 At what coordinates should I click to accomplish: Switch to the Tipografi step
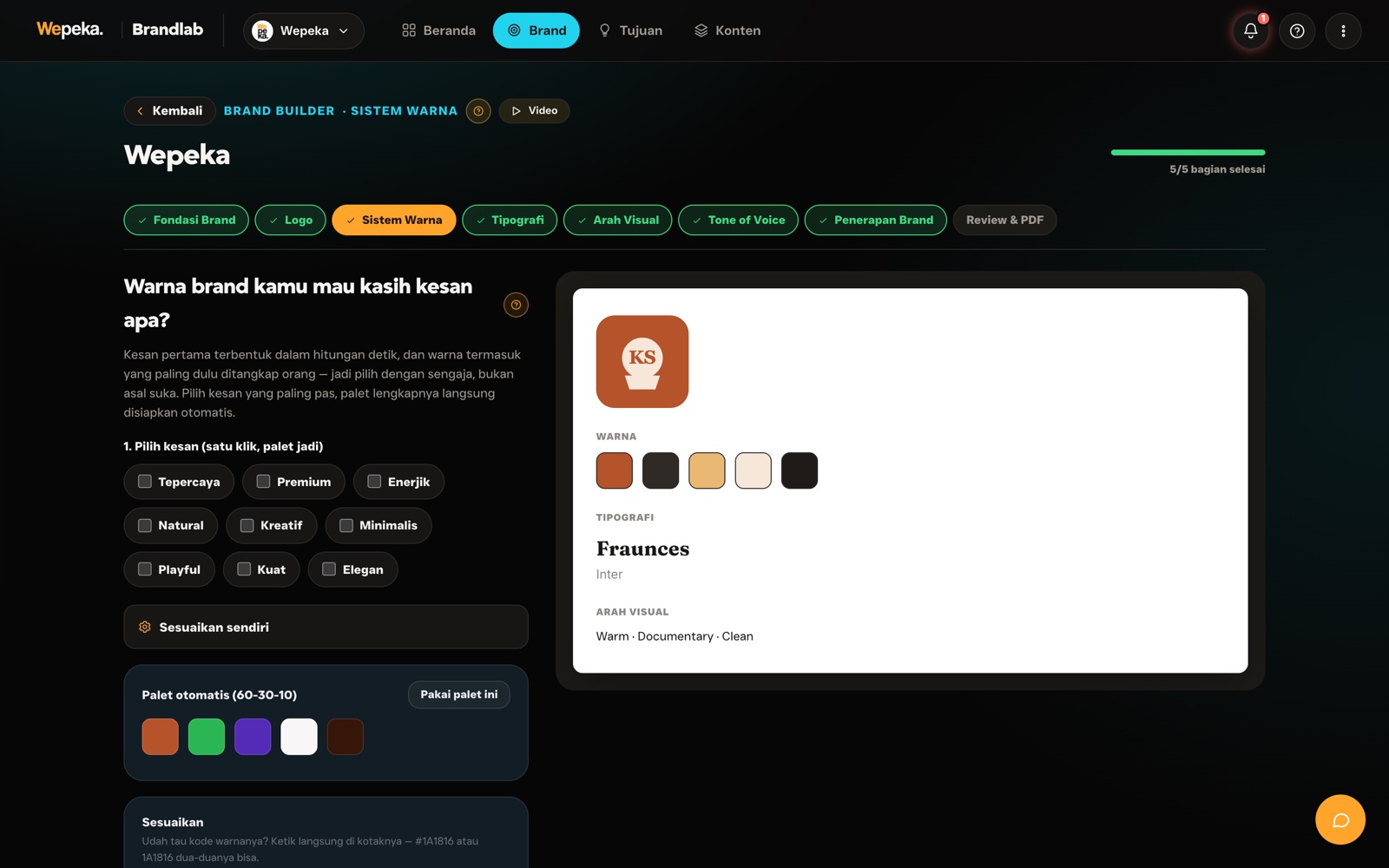[510, 220]
